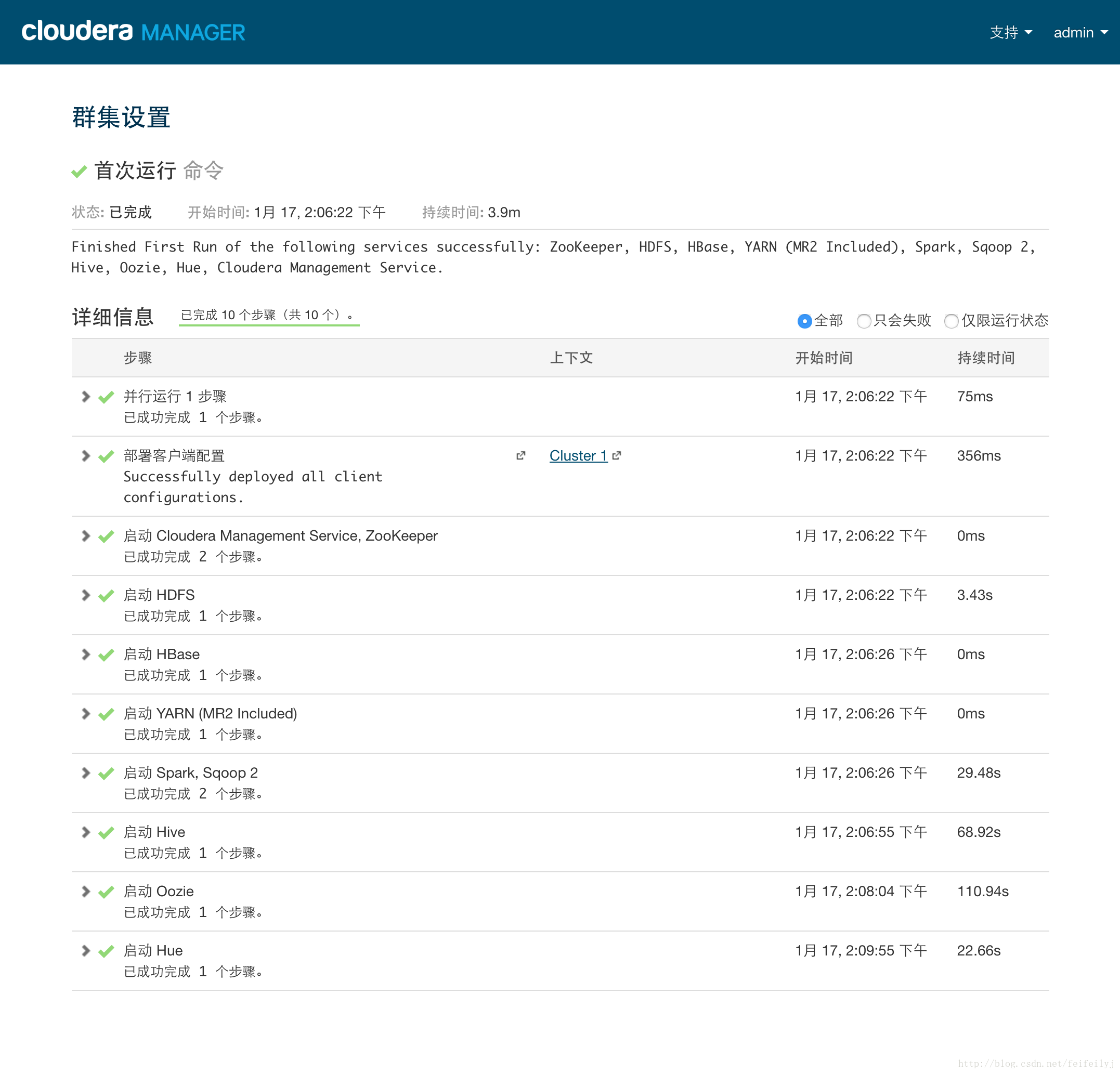Screen dimensions: 1120x1074
Task: Expand the 启动 HBase step
Action: click(86, 654)
